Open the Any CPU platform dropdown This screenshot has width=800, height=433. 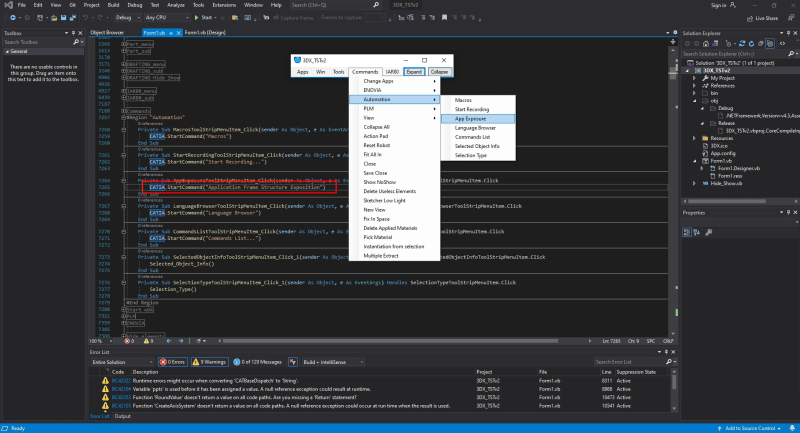167,18
